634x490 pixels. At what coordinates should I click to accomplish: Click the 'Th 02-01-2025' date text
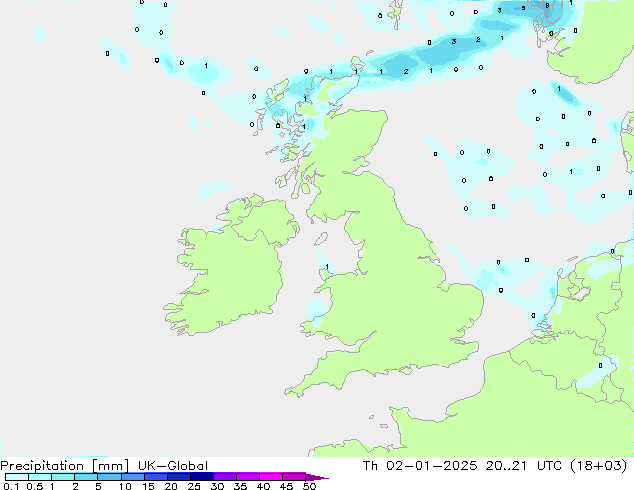[420, 466]
